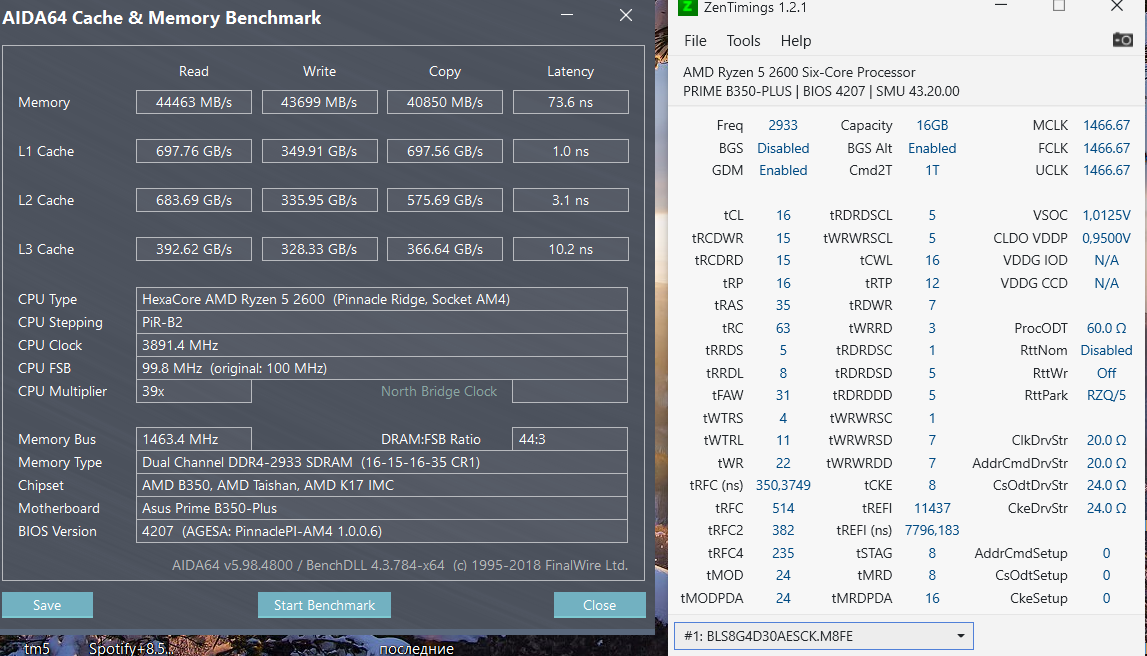The width and height of the screenshot is (1147, 656).
Task: Minimize the ZenTimings window
Action: tap(1001, 6)
